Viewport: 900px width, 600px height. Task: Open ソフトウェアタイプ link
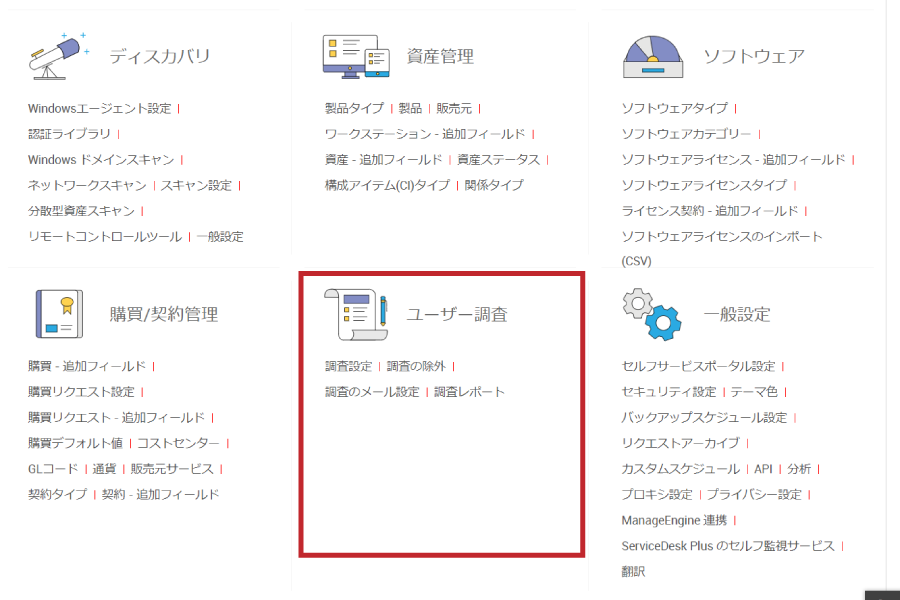pos(674,109)
